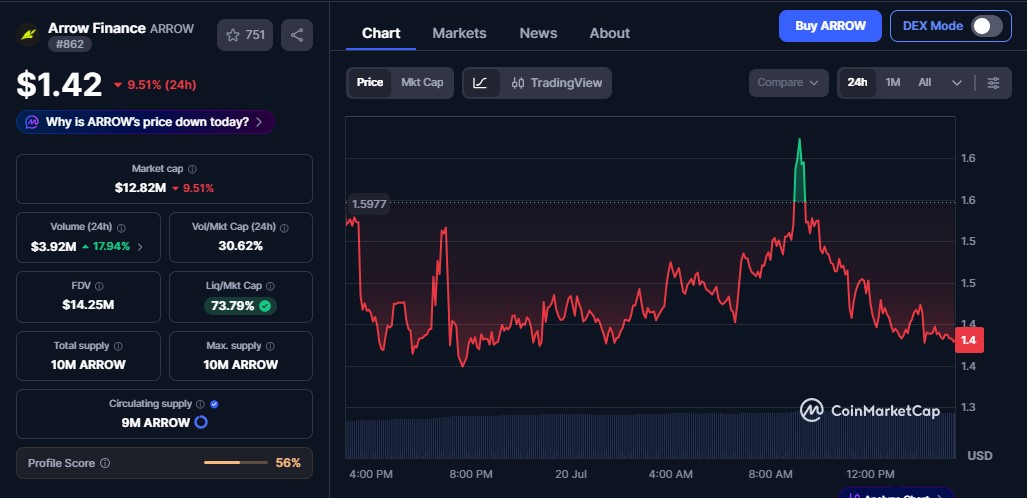Click the USD currency label
Viewport: 1027px width, 498px height.
(980, 455)
